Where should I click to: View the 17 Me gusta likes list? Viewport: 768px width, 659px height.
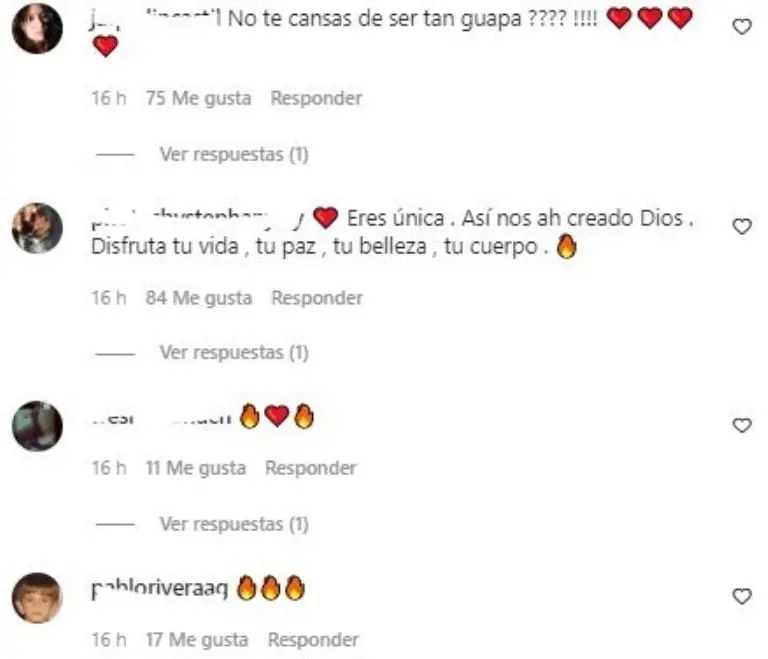[197, 639]
